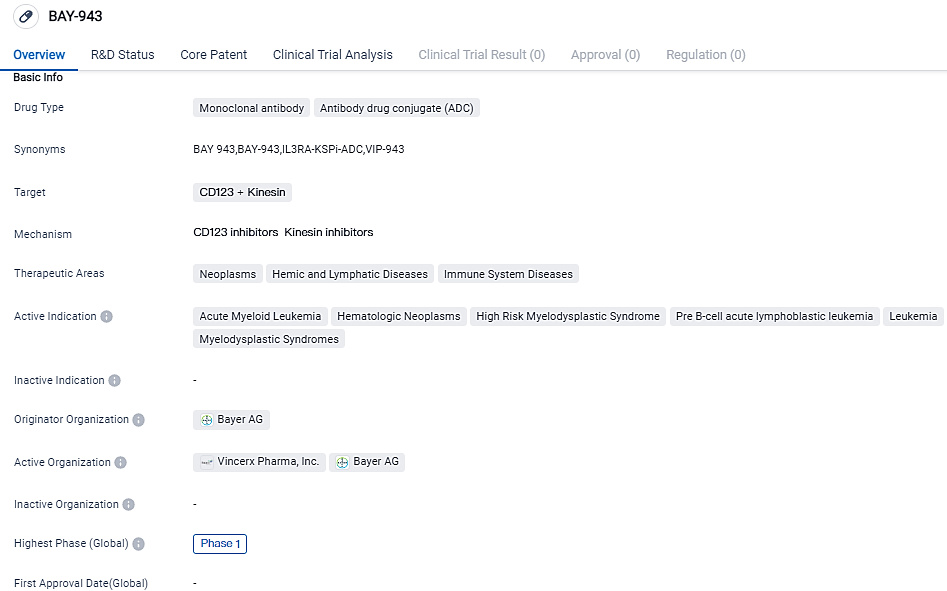Open Clinical Trial Analysis tab
Viewport: 947px width, 591px height.
click(x=332, y=55)
